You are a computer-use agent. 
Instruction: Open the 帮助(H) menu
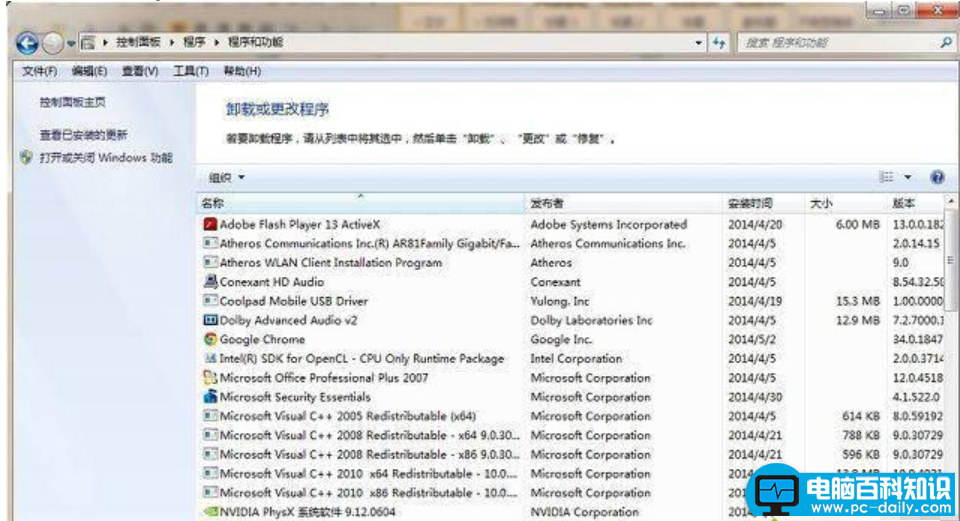click(x=242, y=71)
